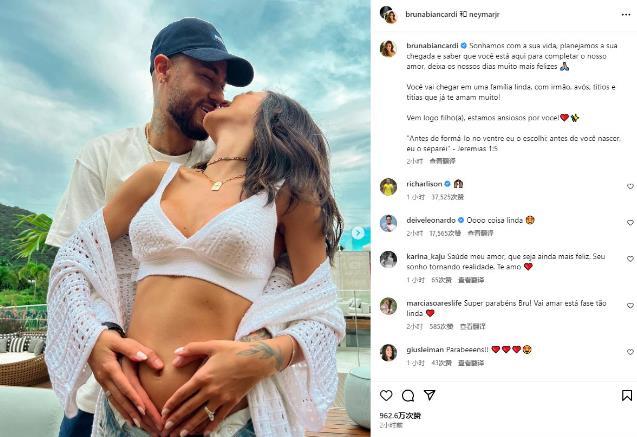Image resolution: width=637 pixels, height=437 pixels.
Task: Translate karina_kaju's comment
Action: (x=471, y=280)
